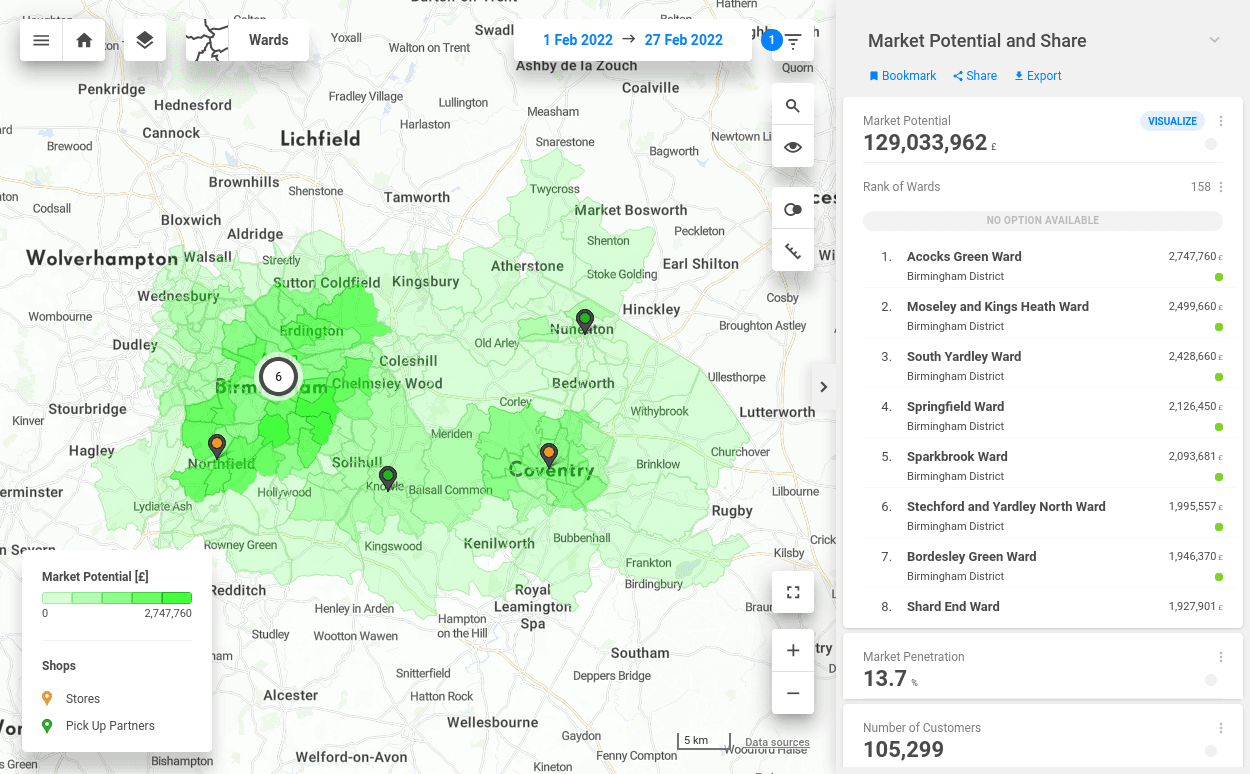Toggle the eye visibility control on the map
The height and width of the screenshot is (774, 1250).
coord(792,146)
